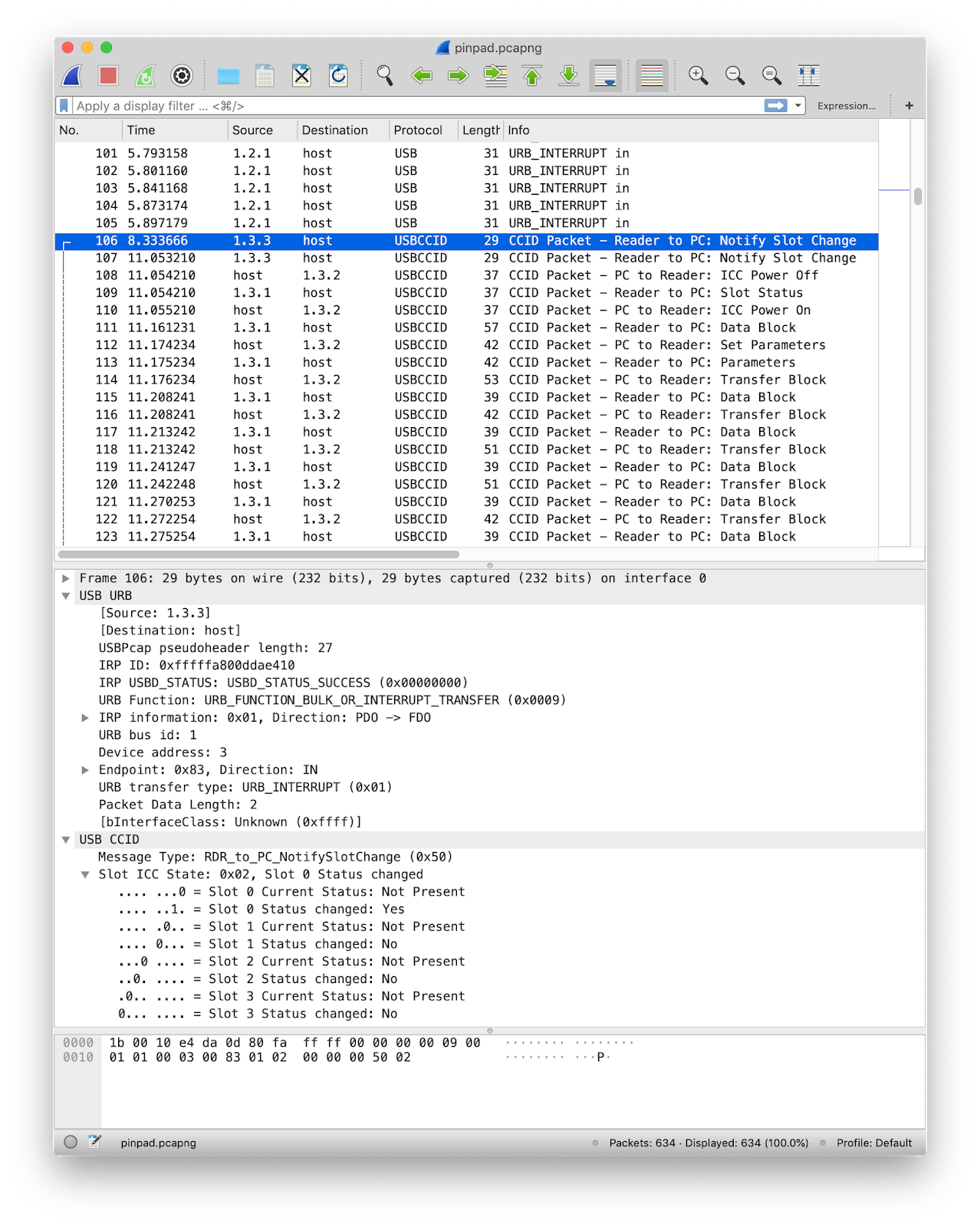Select URB transfer type: URB_INTERRUPT line
The image size is (980, 1227).
[x=245, y=788]
